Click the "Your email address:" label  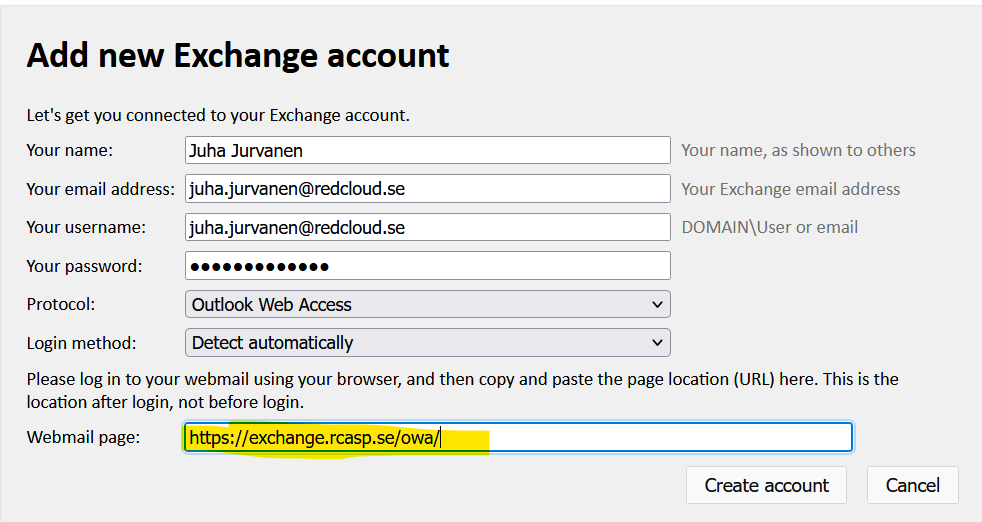[100, 189]
